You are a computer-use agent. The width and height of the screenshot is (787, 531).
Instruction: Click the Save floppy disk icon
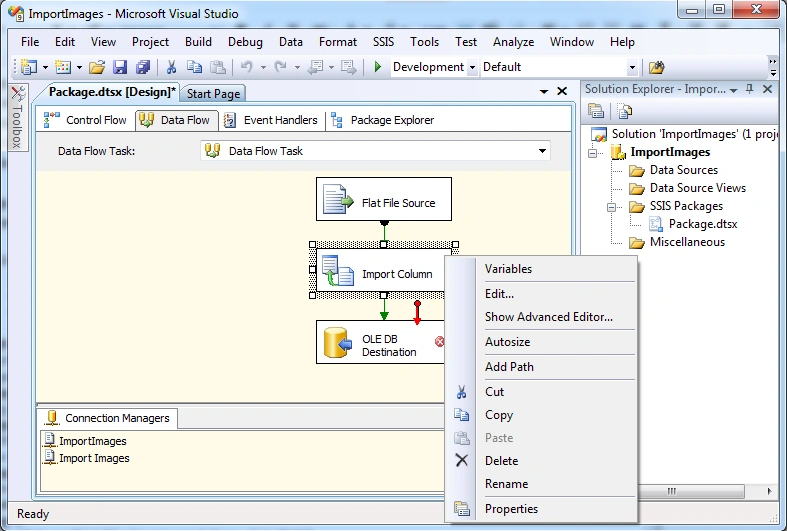120,67
